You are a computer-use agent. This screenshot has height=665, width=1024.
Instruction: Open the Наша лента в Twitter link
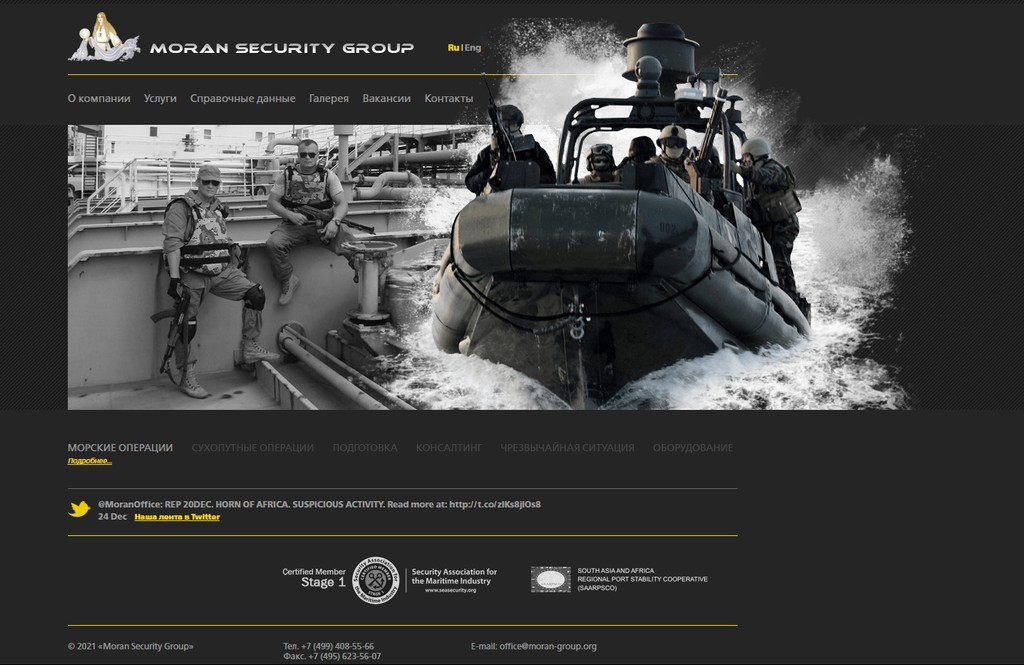pos(177,517)
